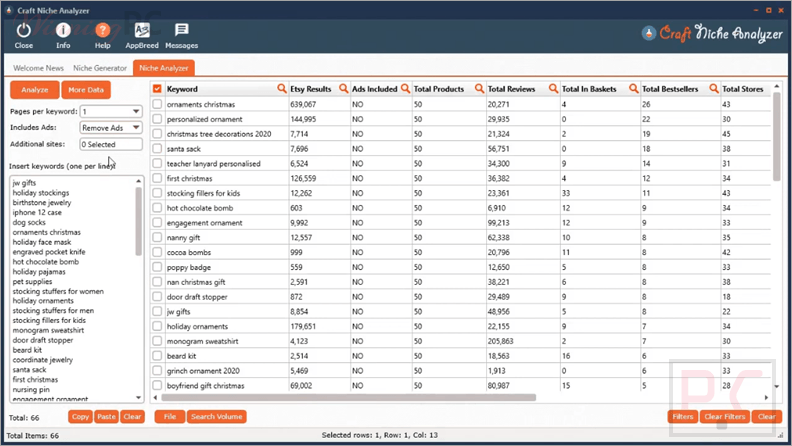Toggle the select-all checkbox in table header
The width and height of the screenshot is (792, 446).
pyautogui.click(x=157, y=89)
